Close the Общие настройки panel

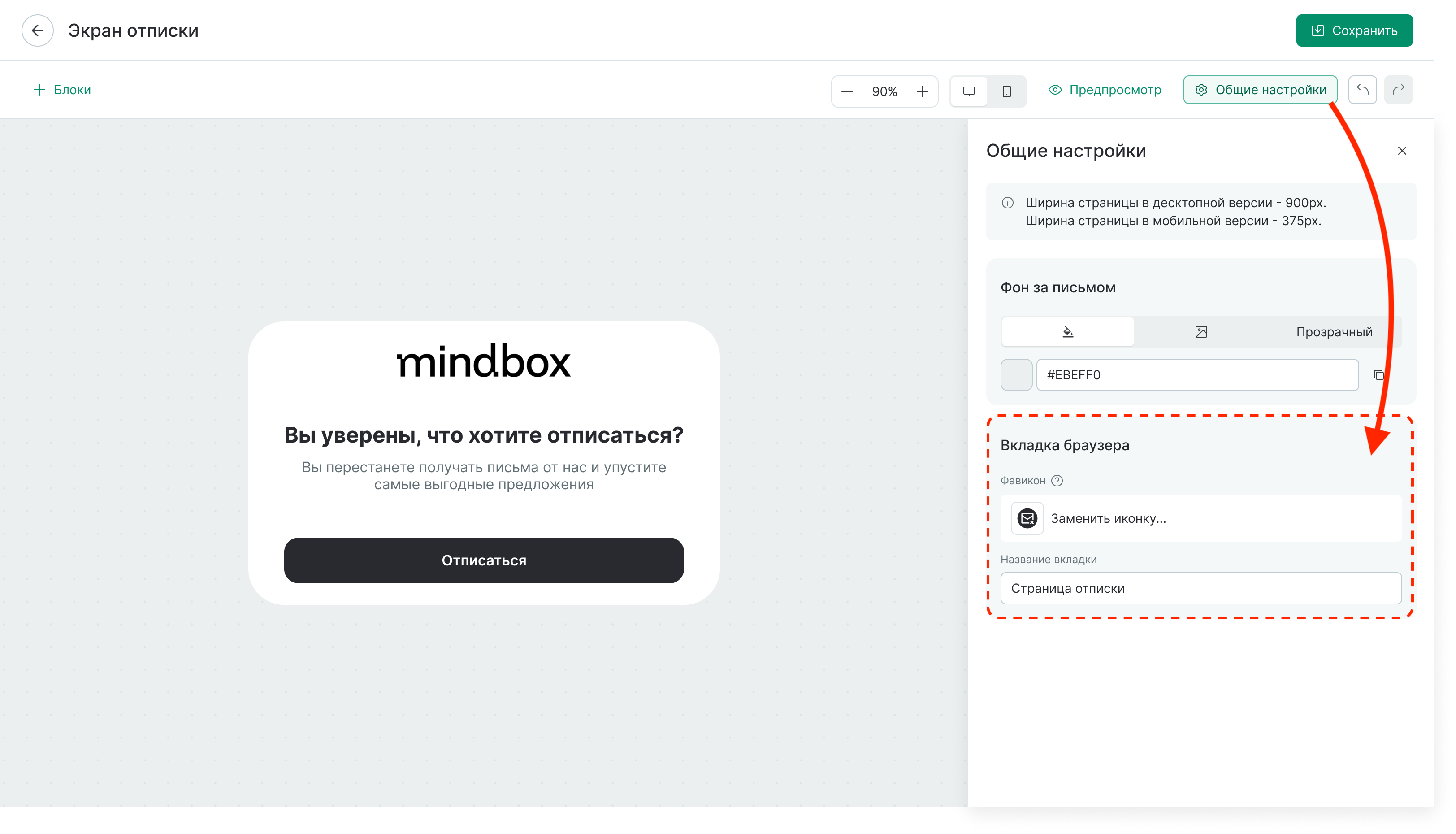click(1402, 151)
